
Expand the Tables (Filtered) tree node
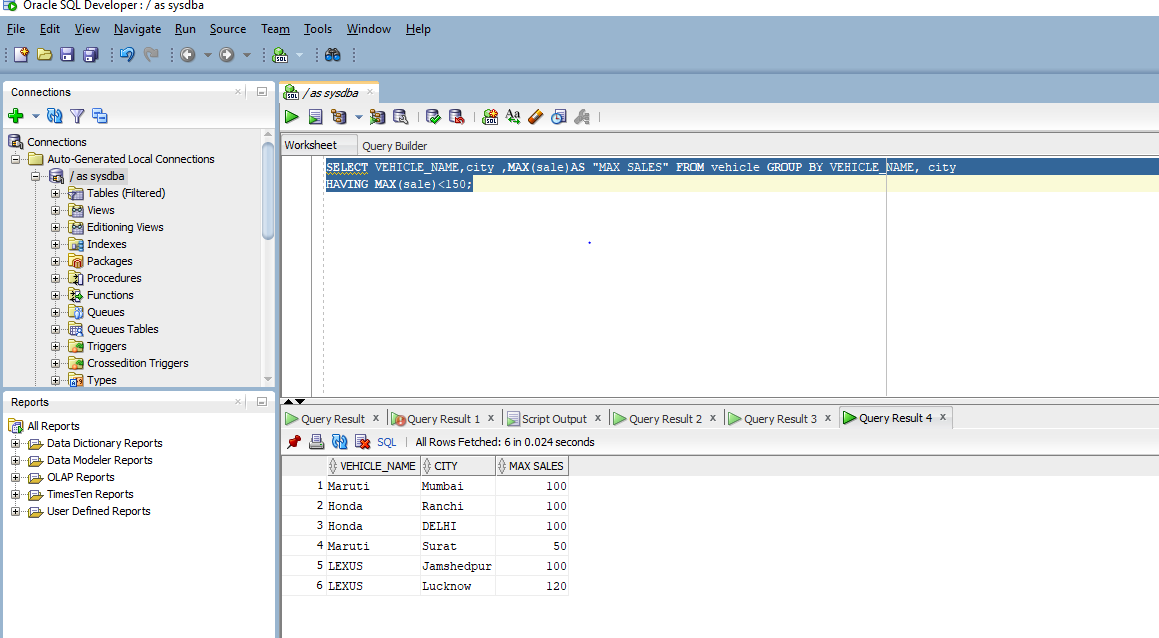pos(56,193)
